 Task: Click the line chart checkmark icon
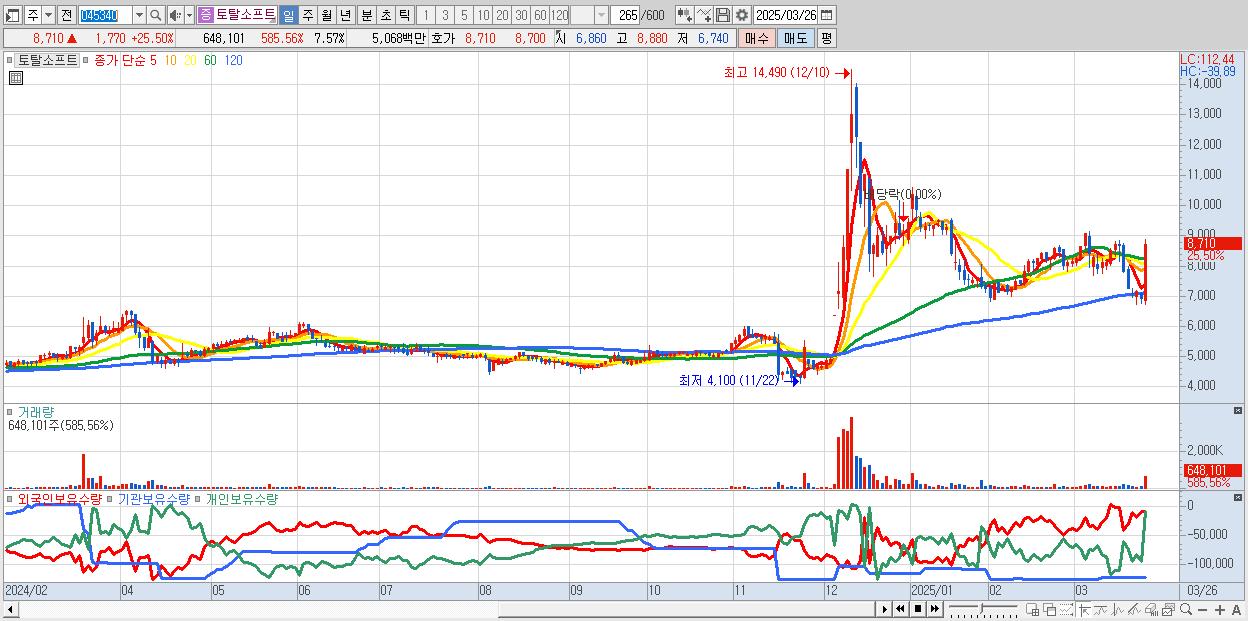coord(703,15)
